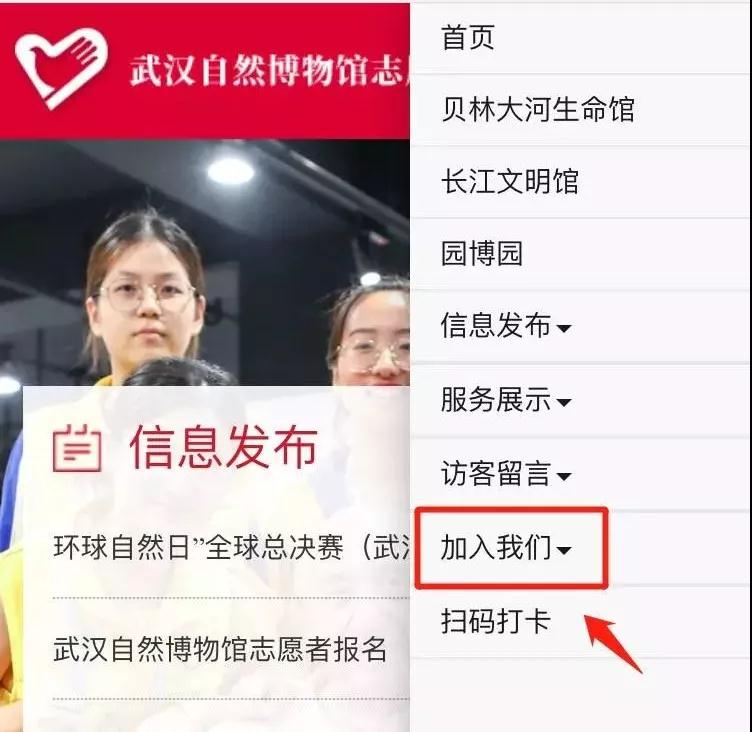Open the 首页 menu item
The height and width of the screenshot is (732, 752).
(x=580, y=38)
